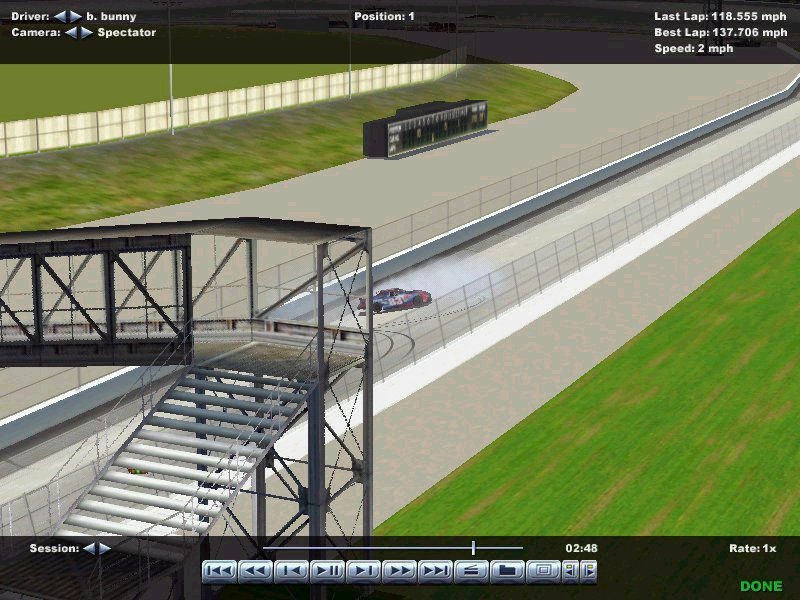Screen dimensions: 800x600
Task: Toggle the full screen view icon
Action: [543, 571]
